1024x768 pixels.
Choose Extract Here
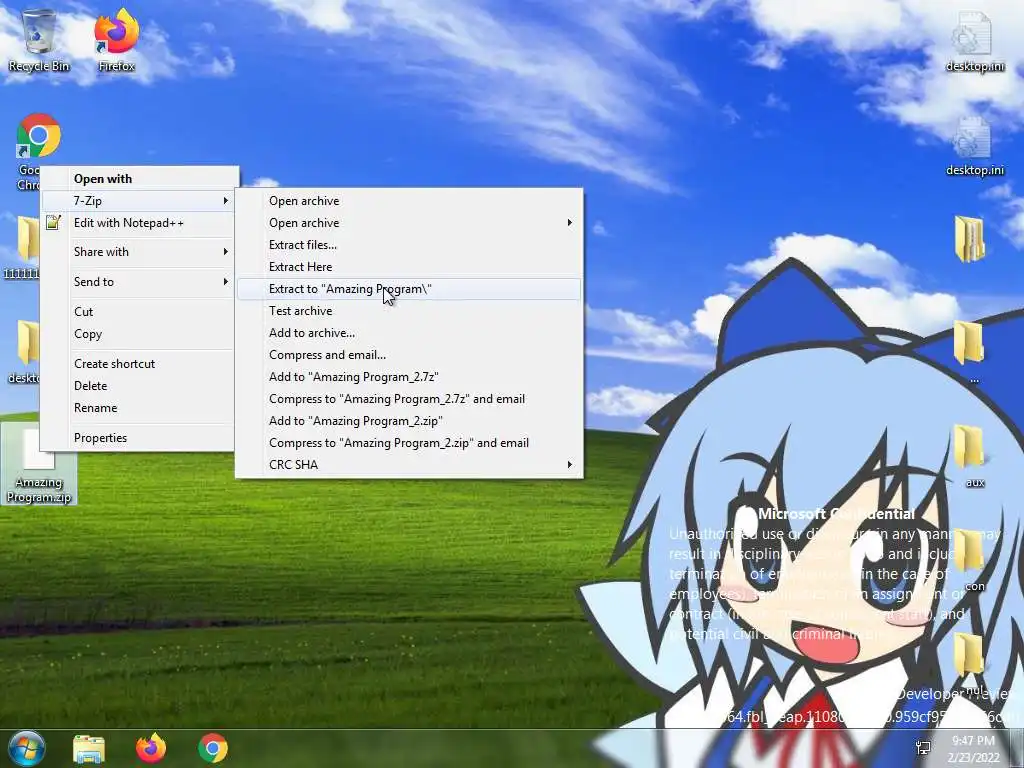tap(409, 267)
